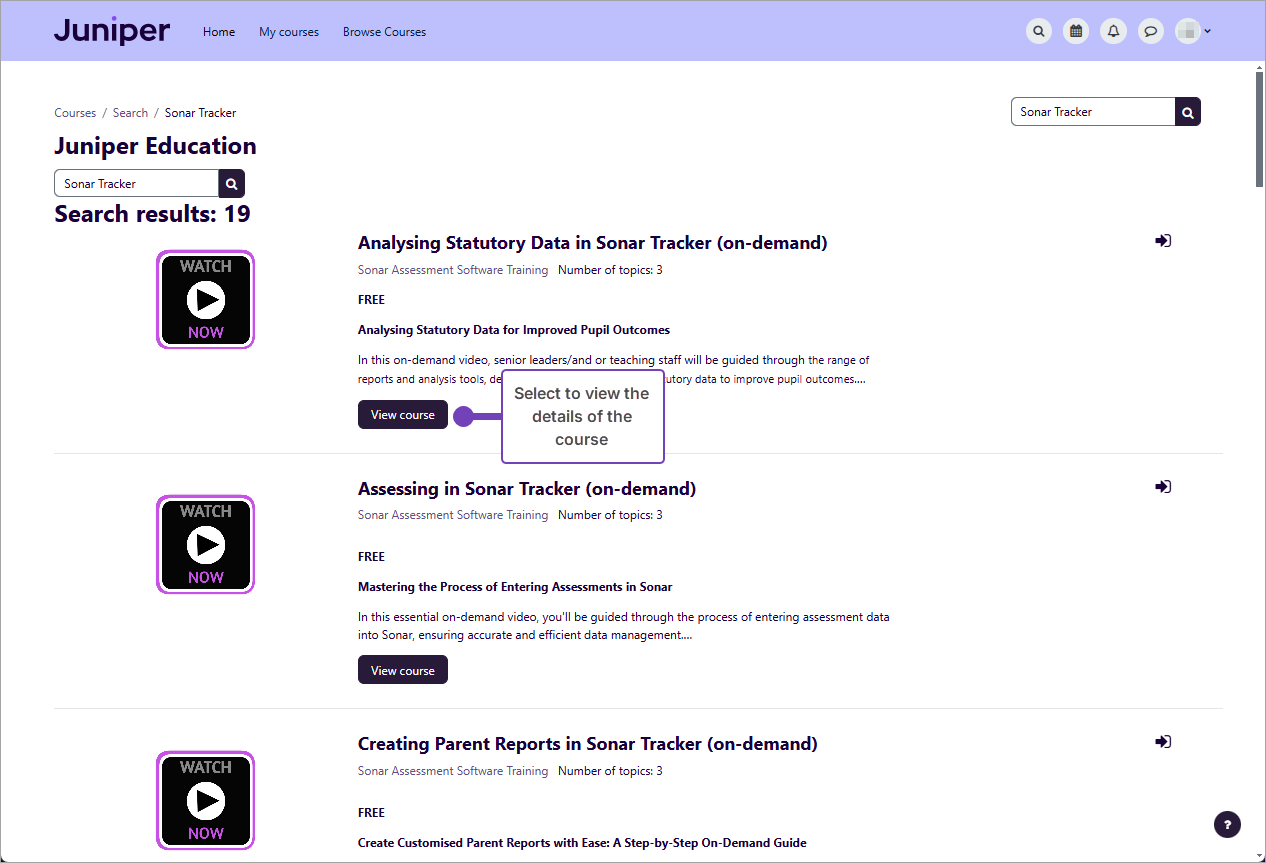Click the magnifier beside the left Sonar Tracker field
This screenshot has width=1266, height=863.
pyautogui.click(x=231, y=183)
